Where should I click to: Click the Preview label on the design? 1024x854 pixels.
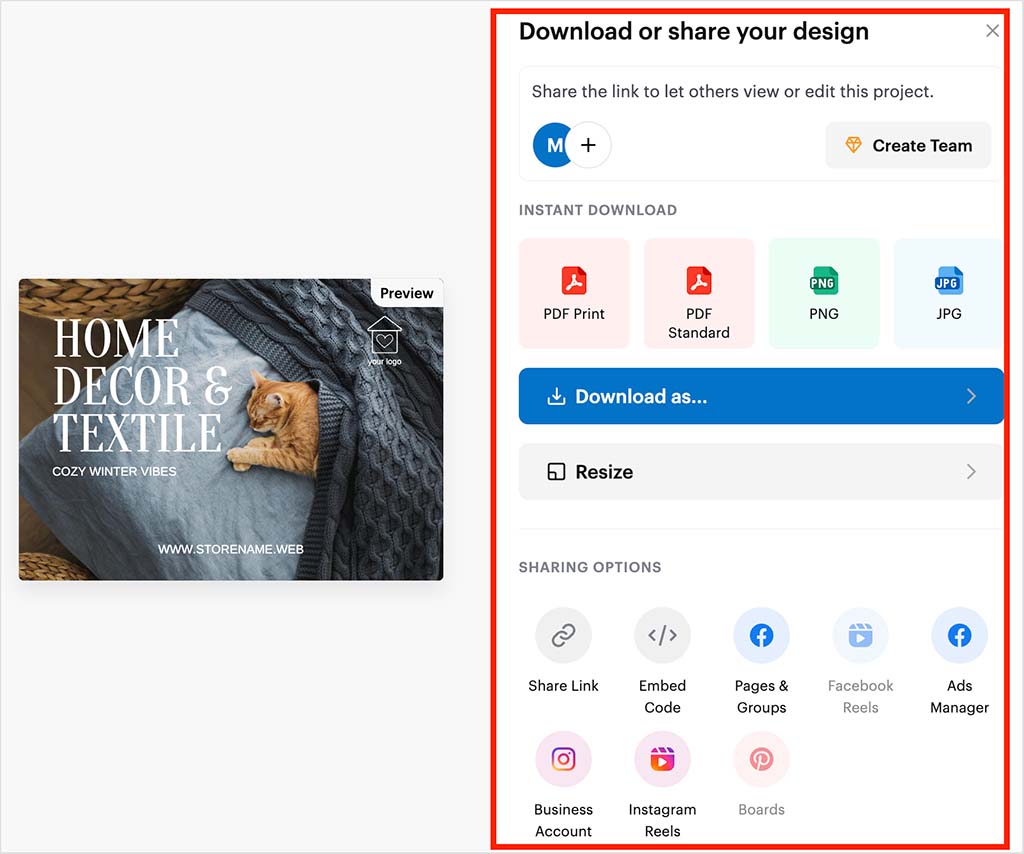[x=406, y=293]
